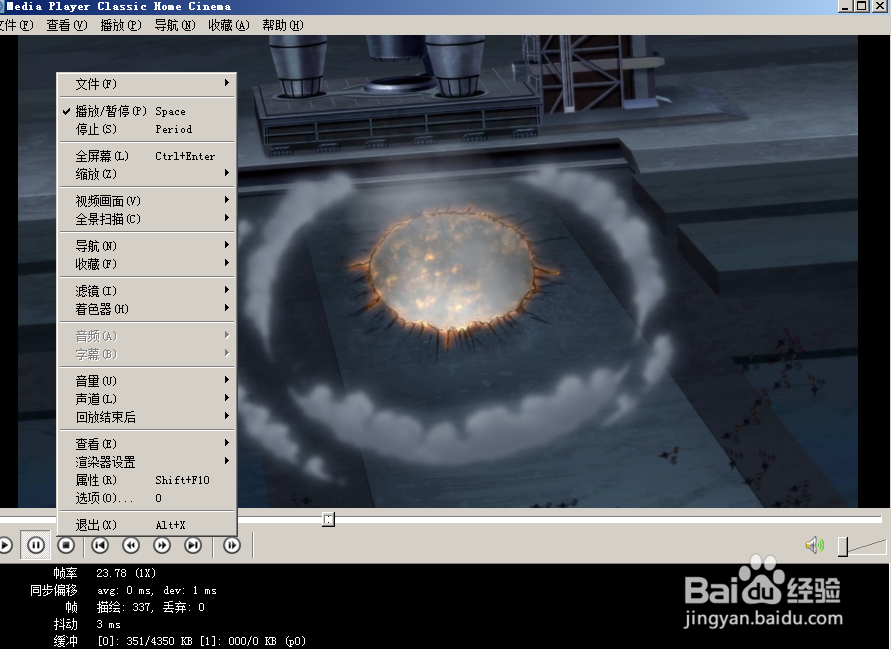Image resolution: width=891 pixels, height=649 pixels.
Task: Click the volume slider handle
Action: tap(843, 547)
